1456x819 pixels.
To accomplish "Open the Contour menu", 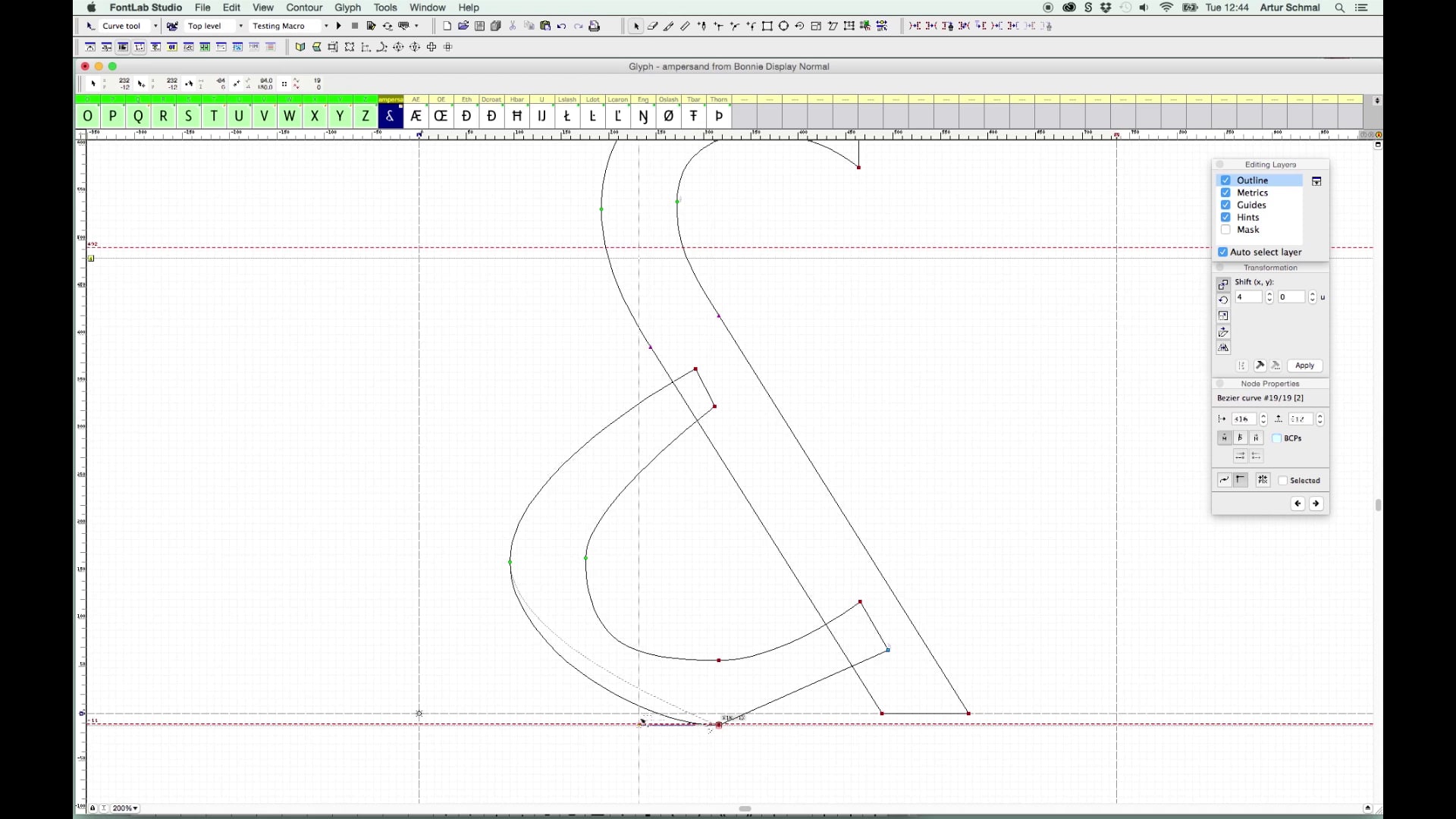I will (x=304, y=8).
